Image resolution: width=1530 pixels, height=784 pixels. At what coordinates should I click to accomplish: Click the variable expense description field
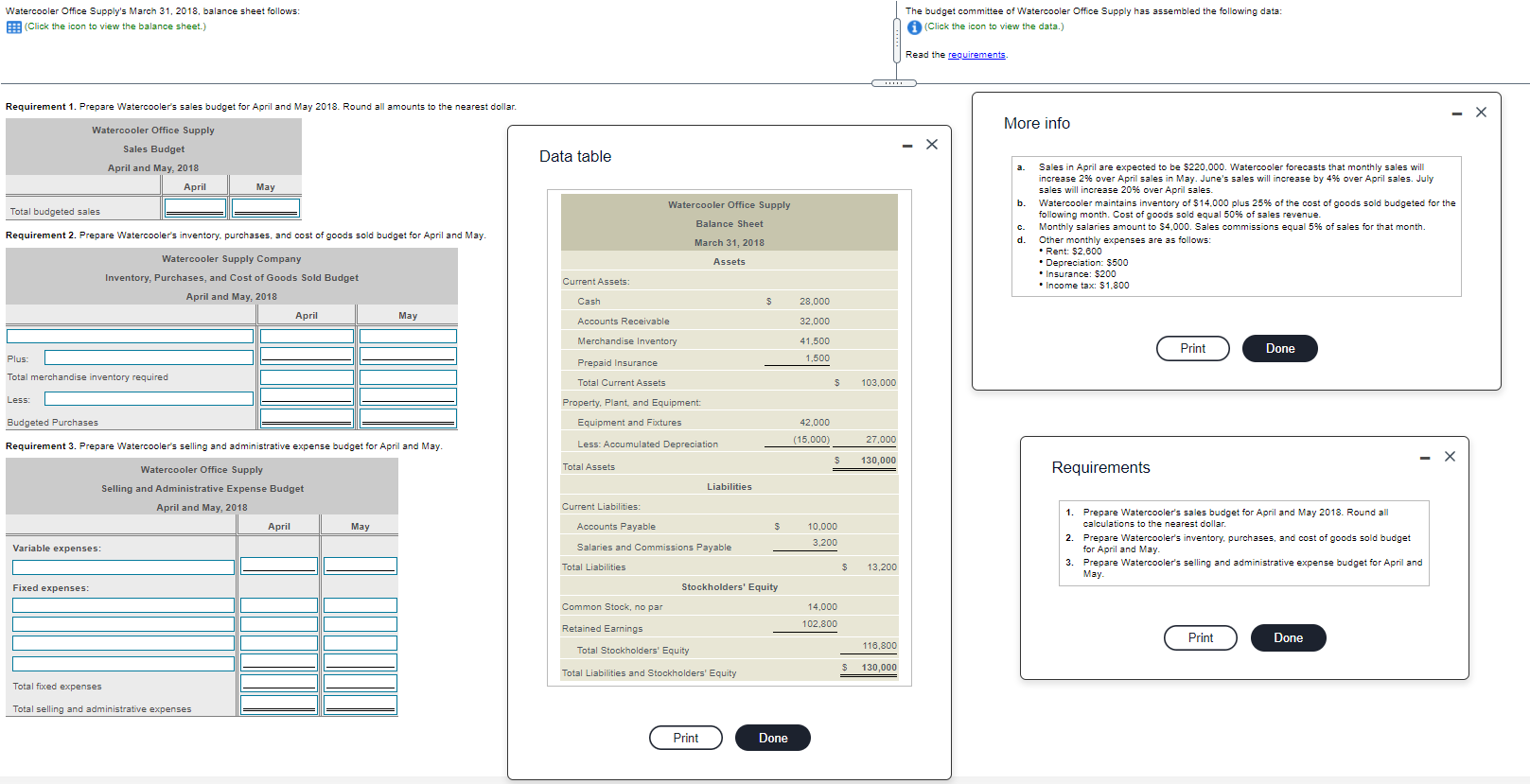(123, 567)
